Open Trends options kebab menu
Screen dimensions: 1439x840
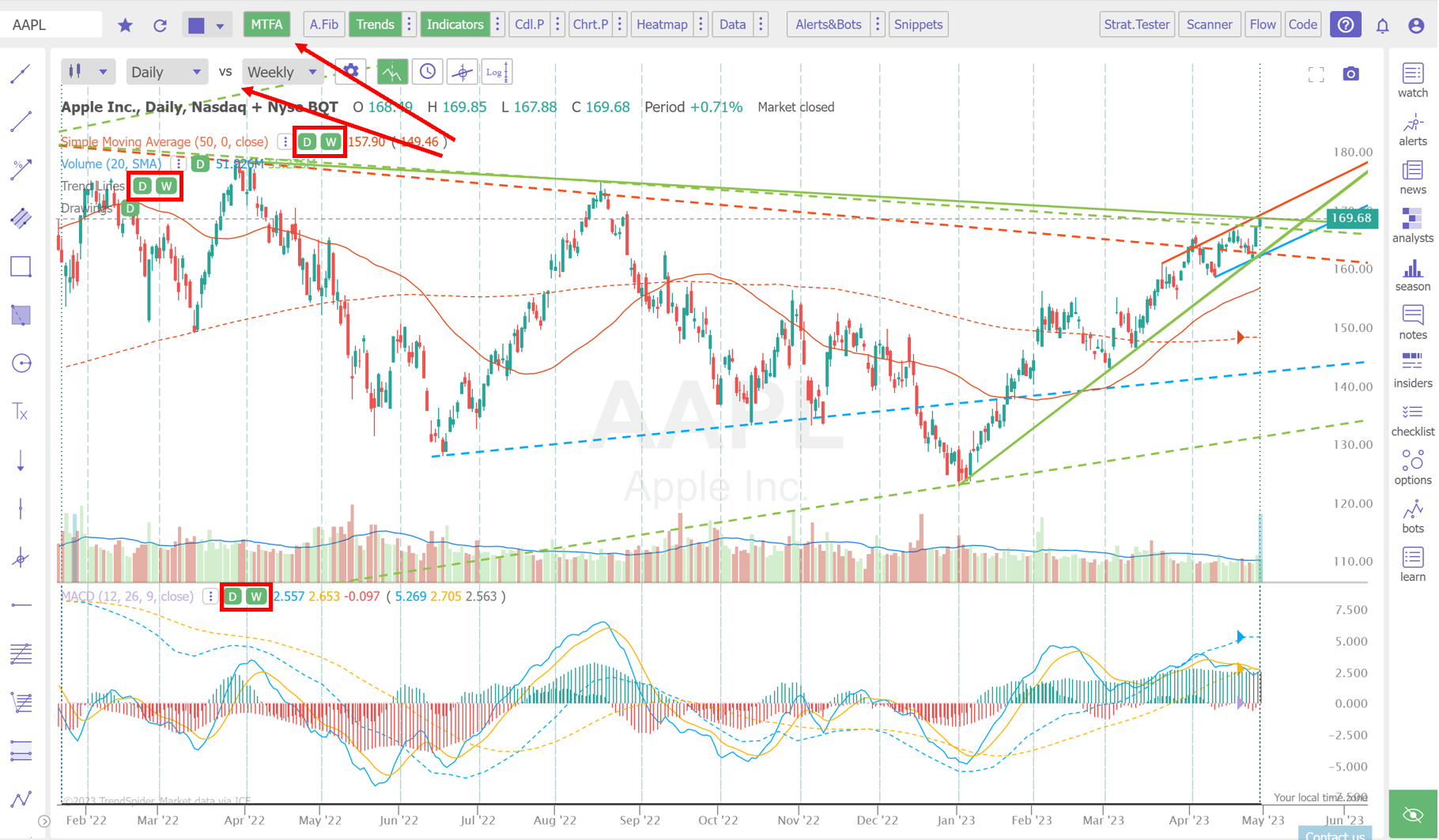[x=410, y=24]
